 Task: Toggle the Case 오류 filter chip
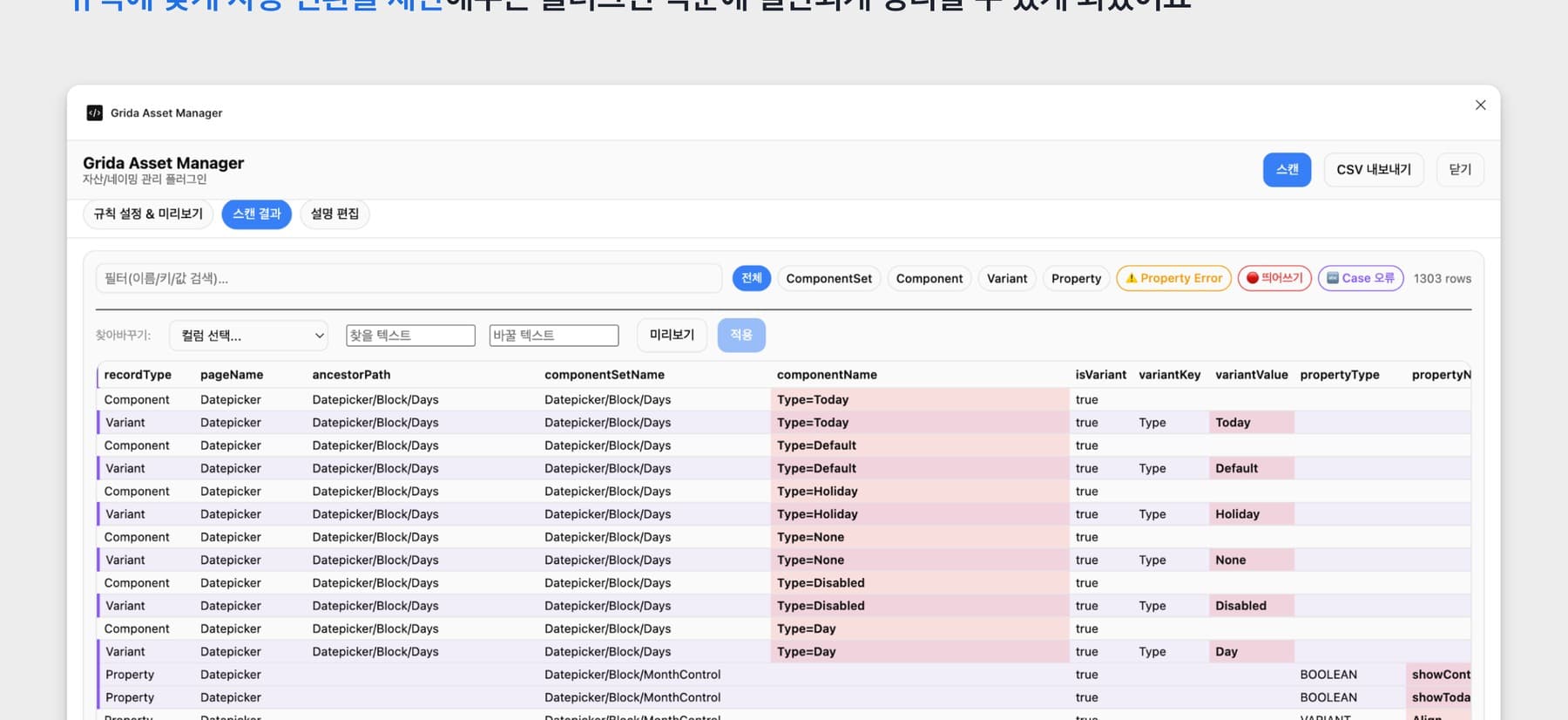[x=1361, y=278]
